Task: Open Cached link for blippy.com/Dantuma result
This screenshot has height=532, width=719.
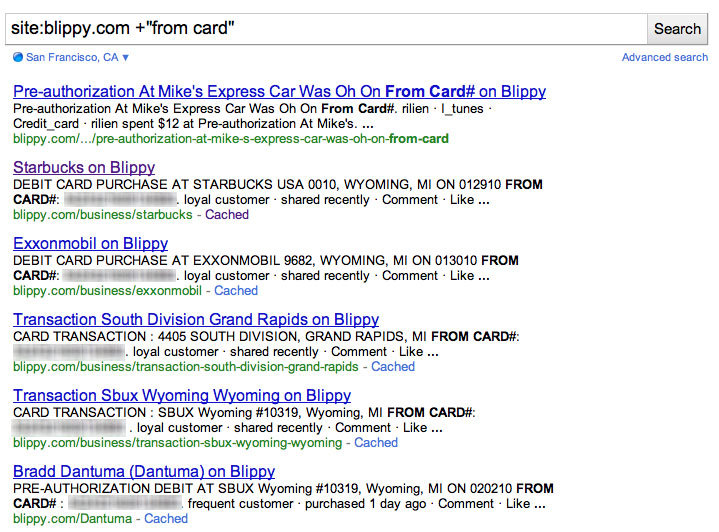Action: click(166, 519)
